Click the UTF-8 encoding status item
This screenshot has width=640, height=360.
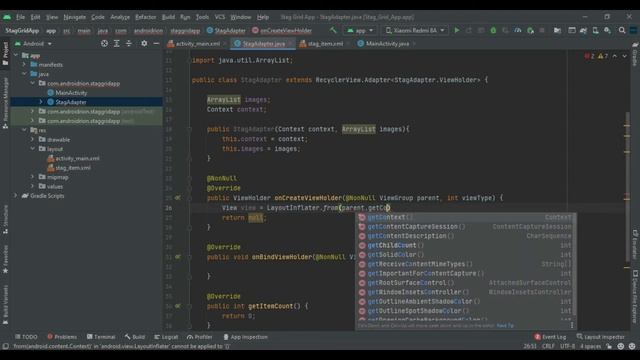click(567, 346)
